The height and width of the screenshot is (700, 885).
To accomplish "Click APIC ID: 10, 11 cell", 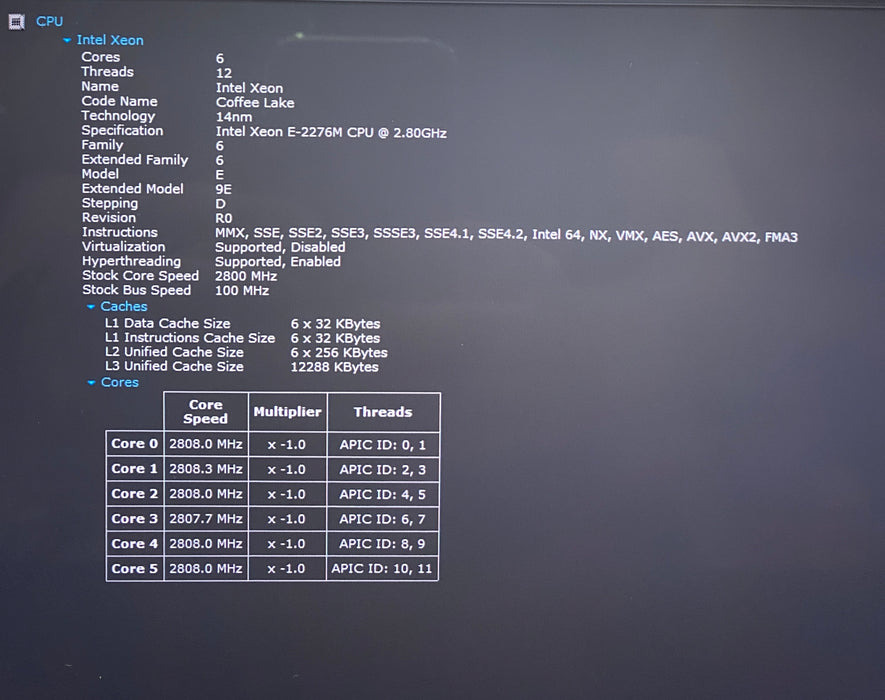I will [x=382, y=568].
